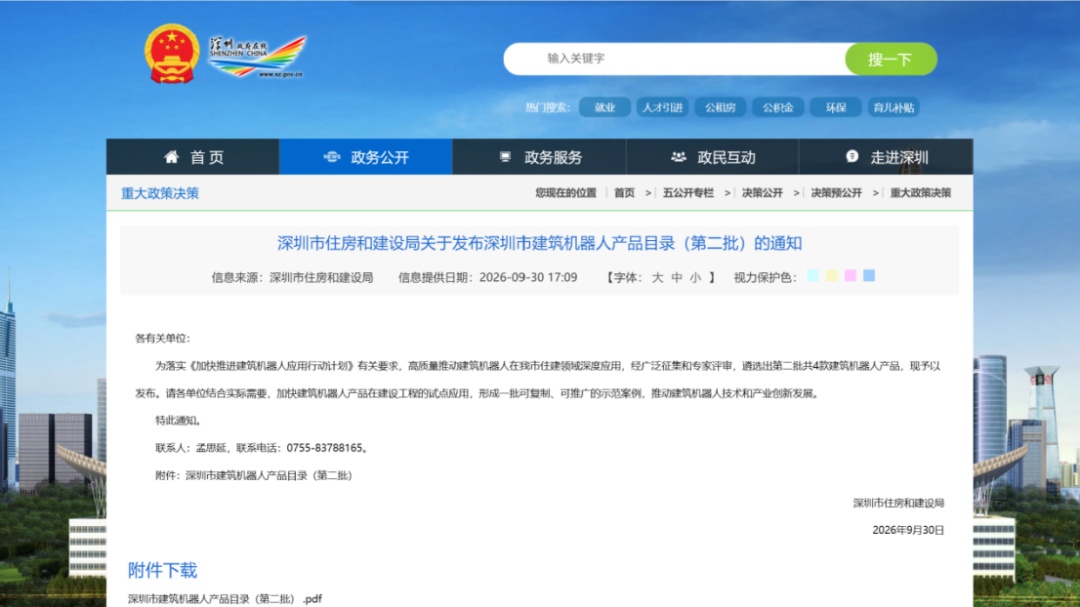Screen dimensions: 1080x607
Task: Click the home icon beside 首页
Action: [172, 157]
